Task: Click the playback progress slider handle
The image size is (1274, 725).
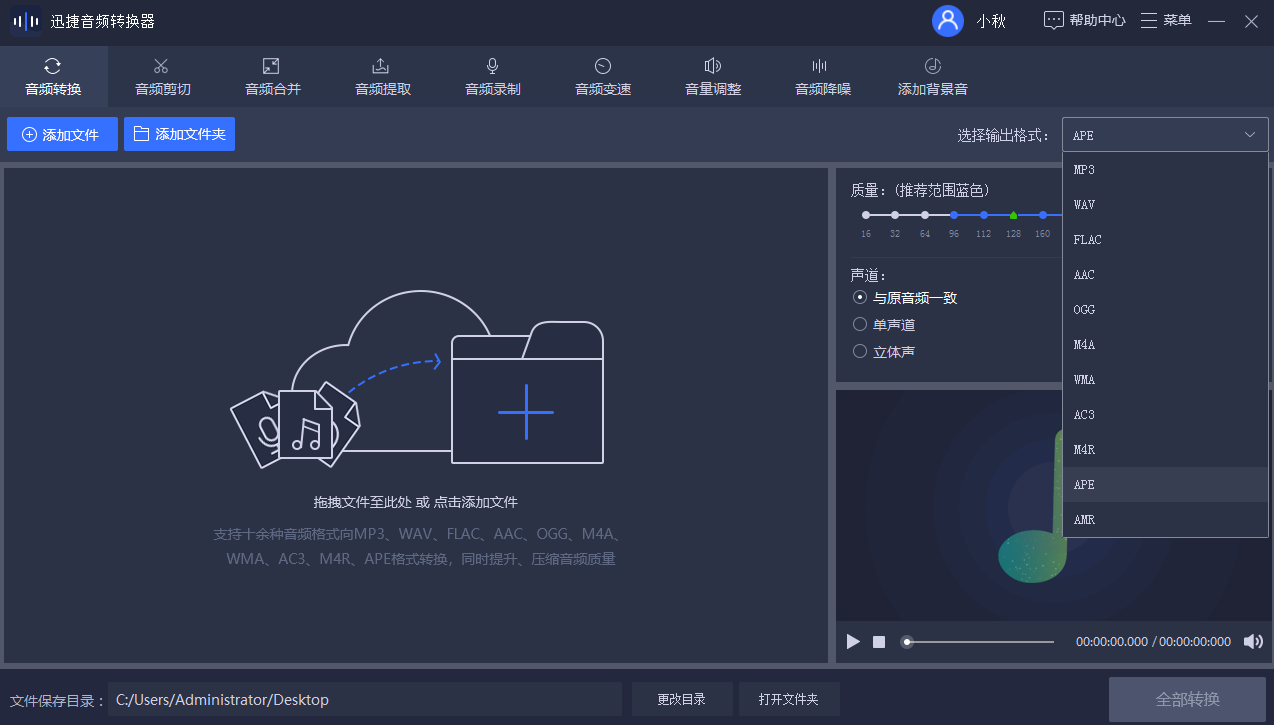Action: tap(907, 642)
